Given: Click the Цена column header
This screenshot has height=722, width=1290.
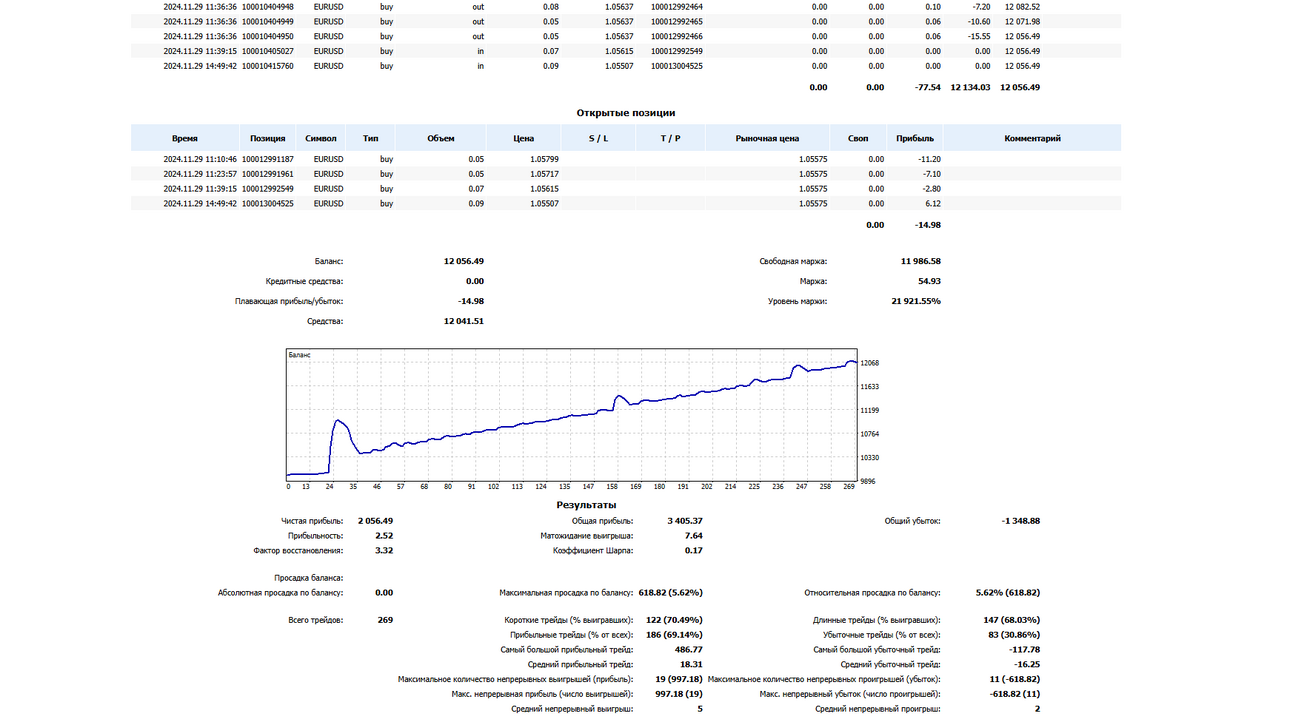Looking at the screenshot, I should [524, 138].
